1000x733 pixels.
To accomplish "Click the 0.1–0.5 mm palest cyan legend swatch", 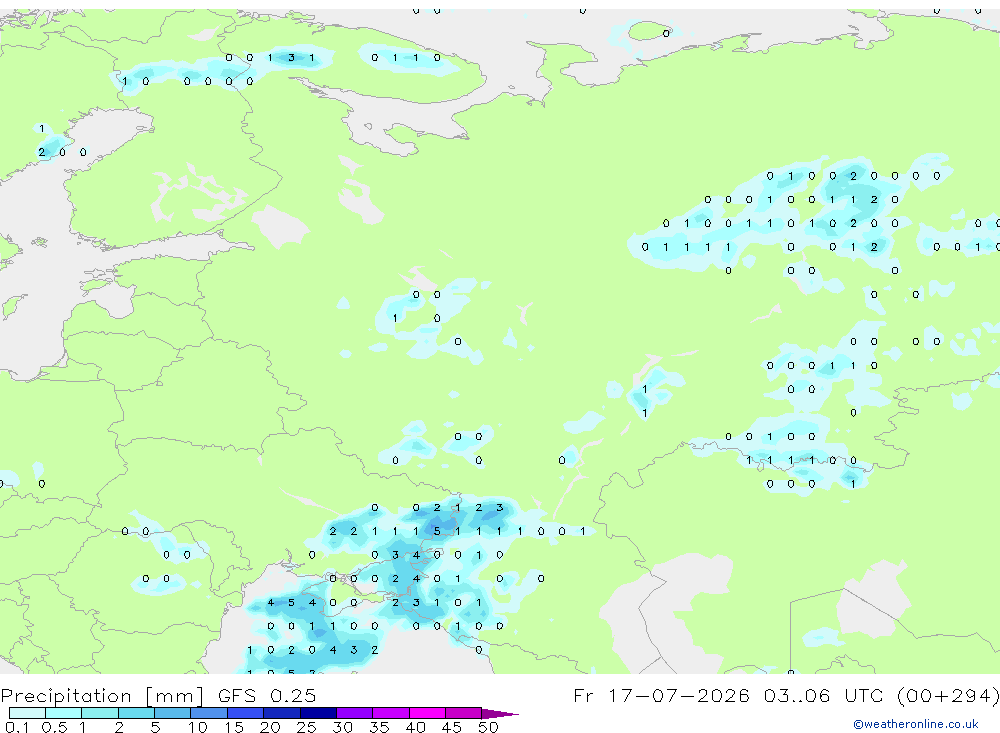I will 27,713.
